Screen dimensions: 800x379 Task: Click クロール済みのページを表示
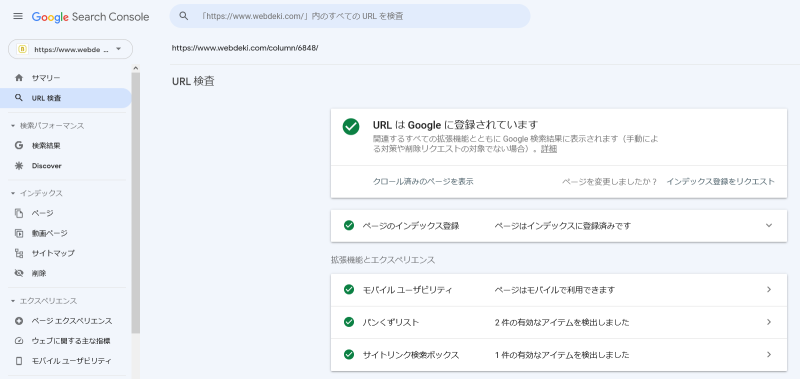click(x=423, y=182)
